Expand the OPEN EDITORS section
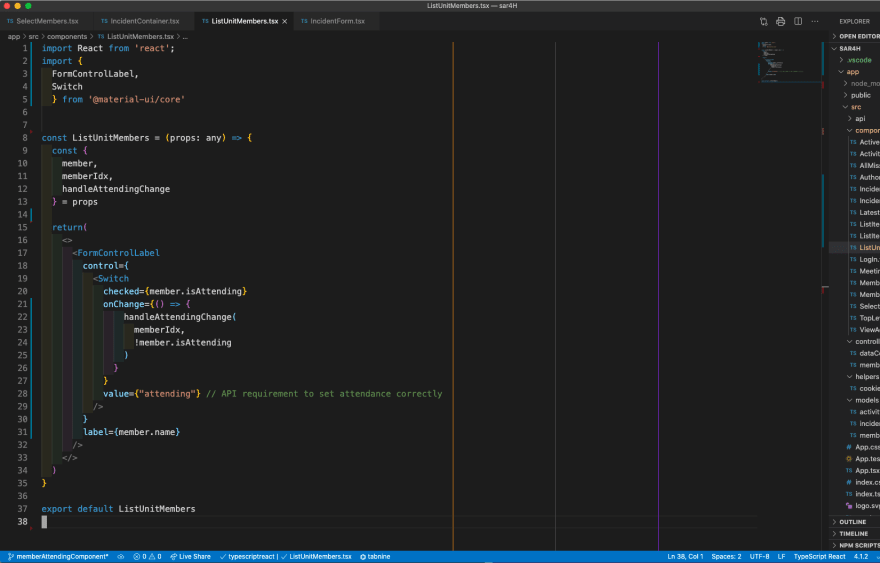The image size is (880, 563). click(856, 36)
